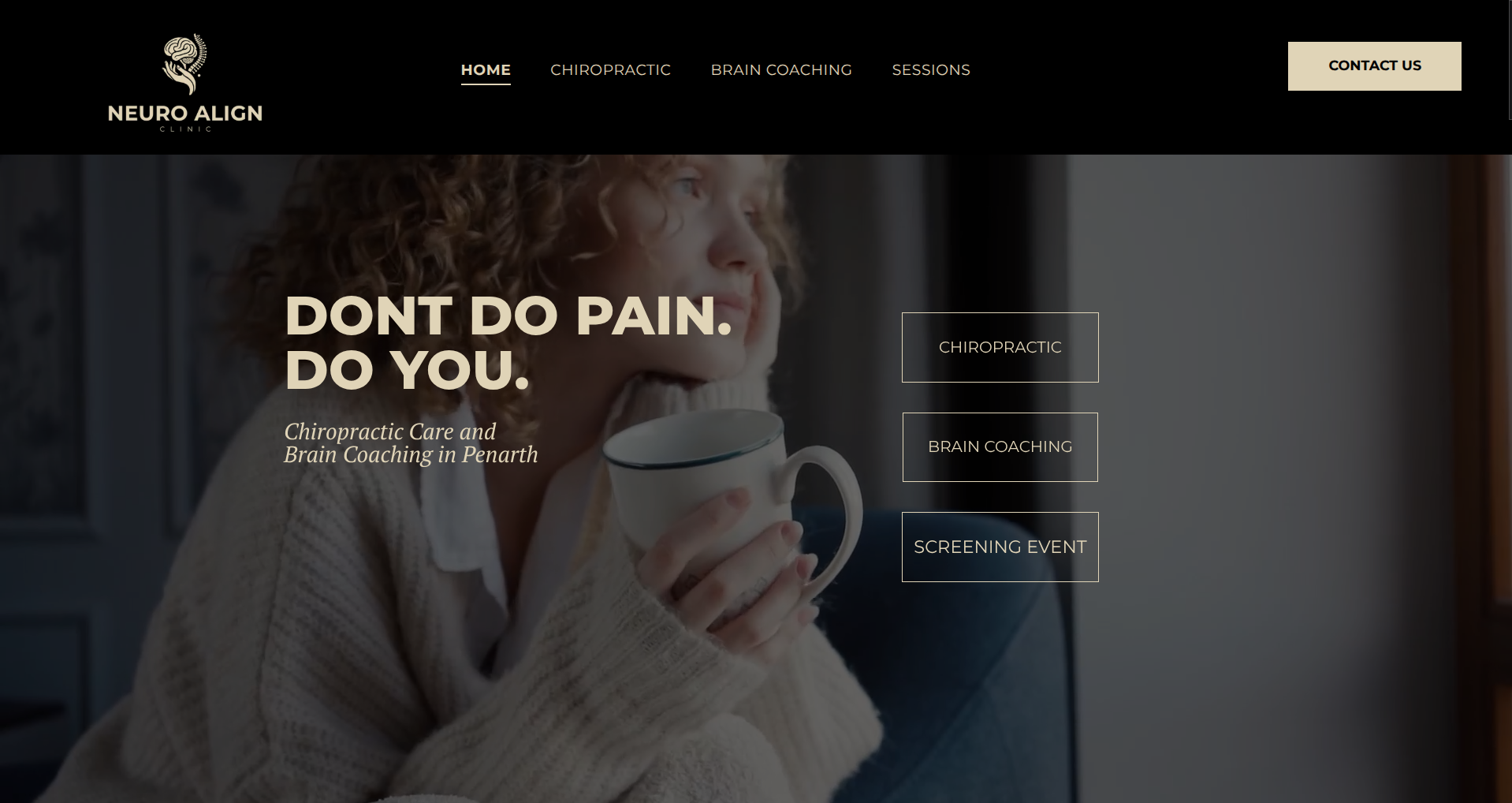This screenshot has width=1512, height=803.
Task: Click the outlined BRAIN COACHING hero button
Action: (x=1000, y=446)
